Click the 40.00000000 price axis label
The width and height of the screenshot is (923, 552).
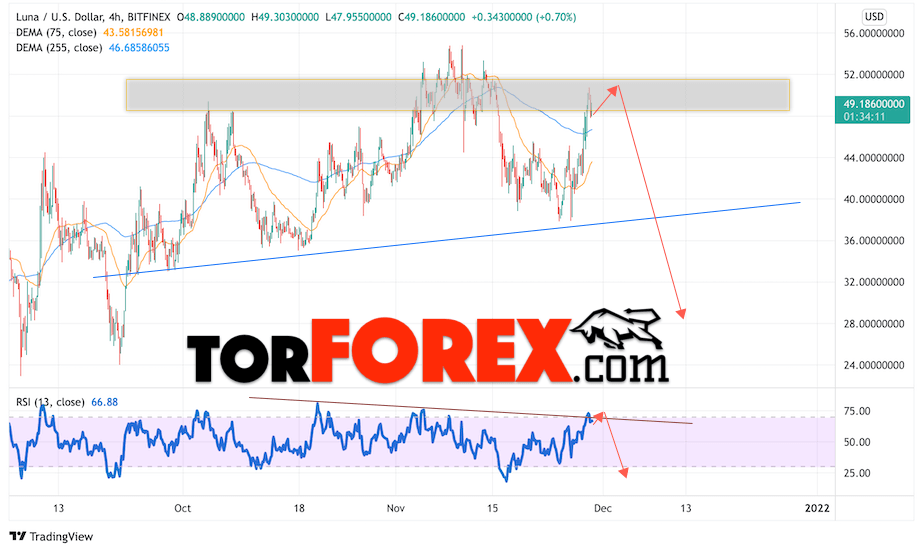874,199
